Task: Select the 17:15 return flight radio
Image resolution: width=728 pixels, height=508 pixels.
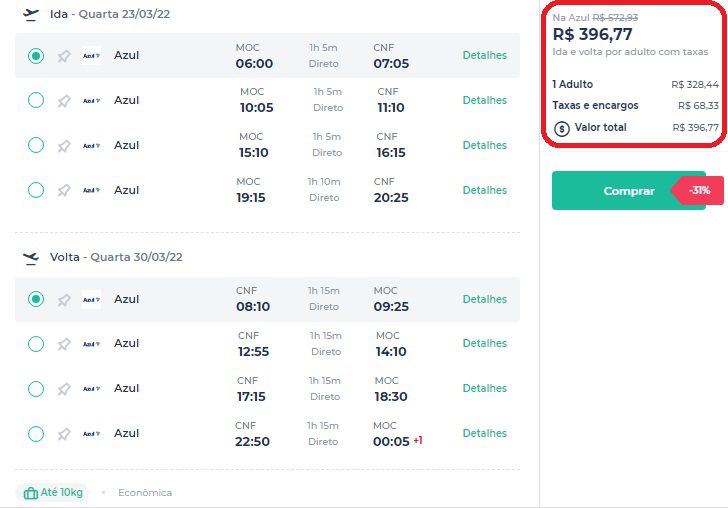Action: pyautogui.click(x=36, y=388)
